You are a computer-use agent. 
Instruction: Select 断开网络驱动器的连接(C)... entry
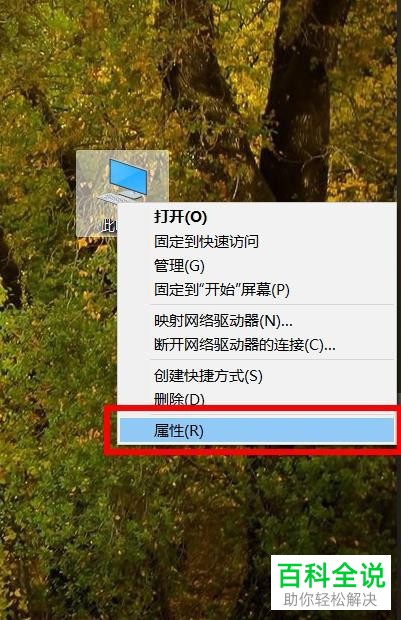tap(244, 345)
